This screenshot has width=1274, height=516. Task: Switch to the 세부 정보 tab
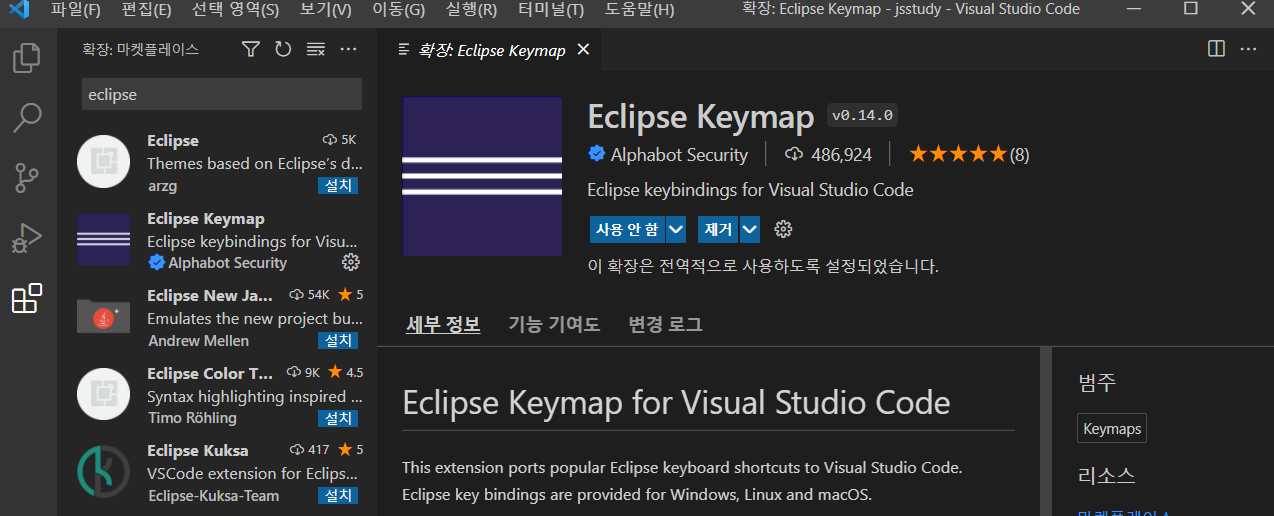[443, 324]
